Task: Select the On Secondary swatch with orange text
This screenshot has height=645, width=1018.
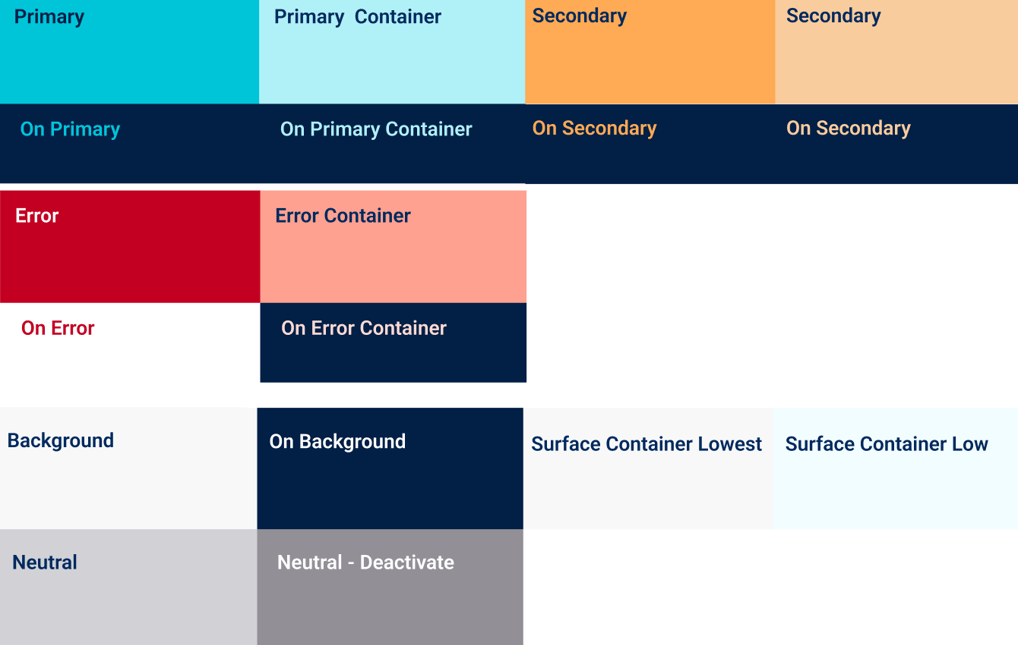Action: (650, 144)
